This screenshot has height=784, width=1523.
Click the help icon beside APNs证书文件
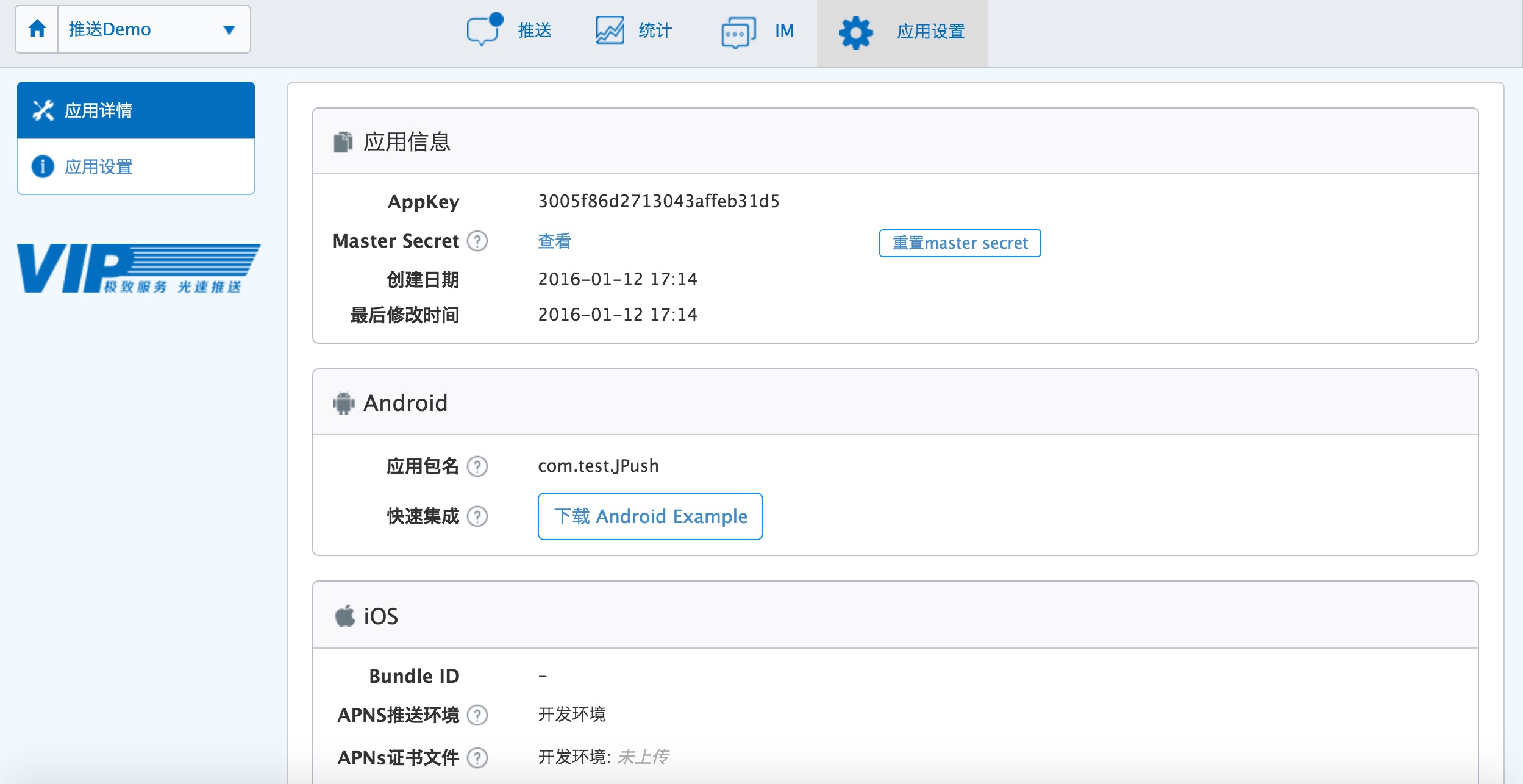(477, 758)
